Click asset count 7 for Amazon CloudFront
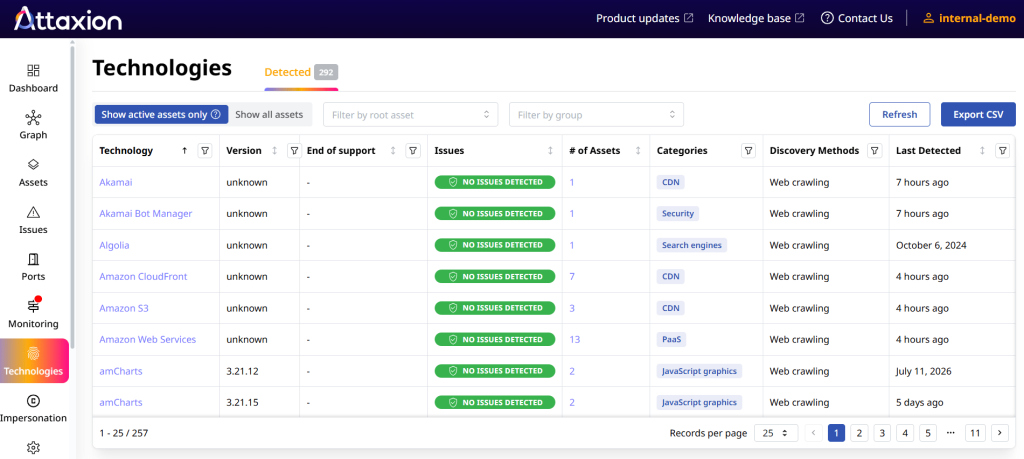Image resolution: width=1024 pixels, height=459 pixels. click(572, 277)
